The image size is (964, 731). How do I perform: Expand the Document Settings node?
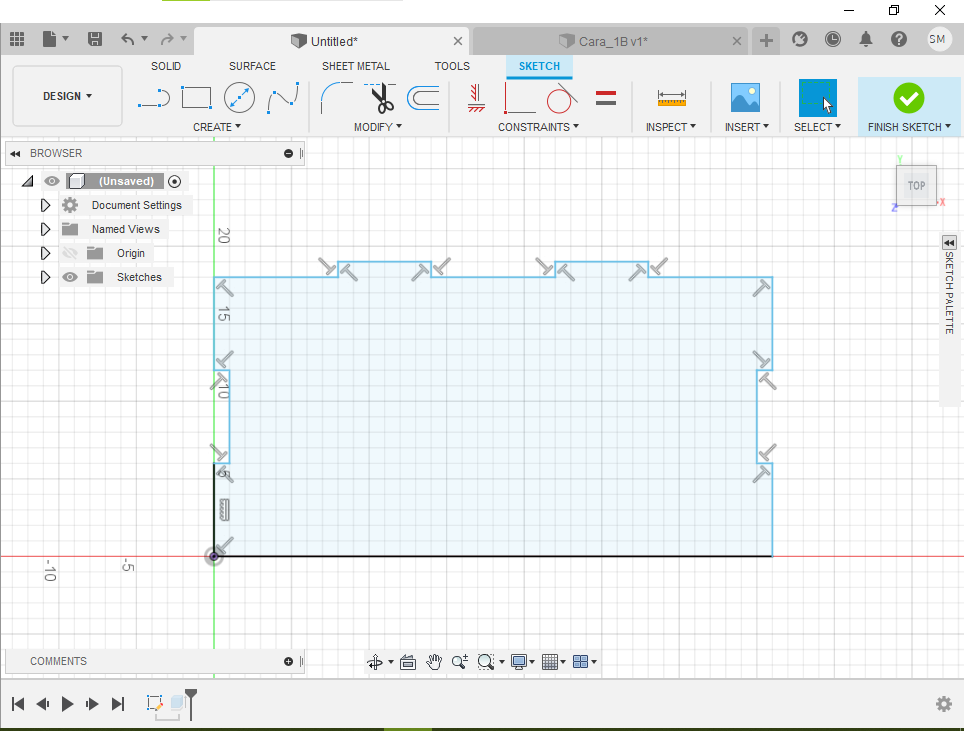[x=45, y=205]
